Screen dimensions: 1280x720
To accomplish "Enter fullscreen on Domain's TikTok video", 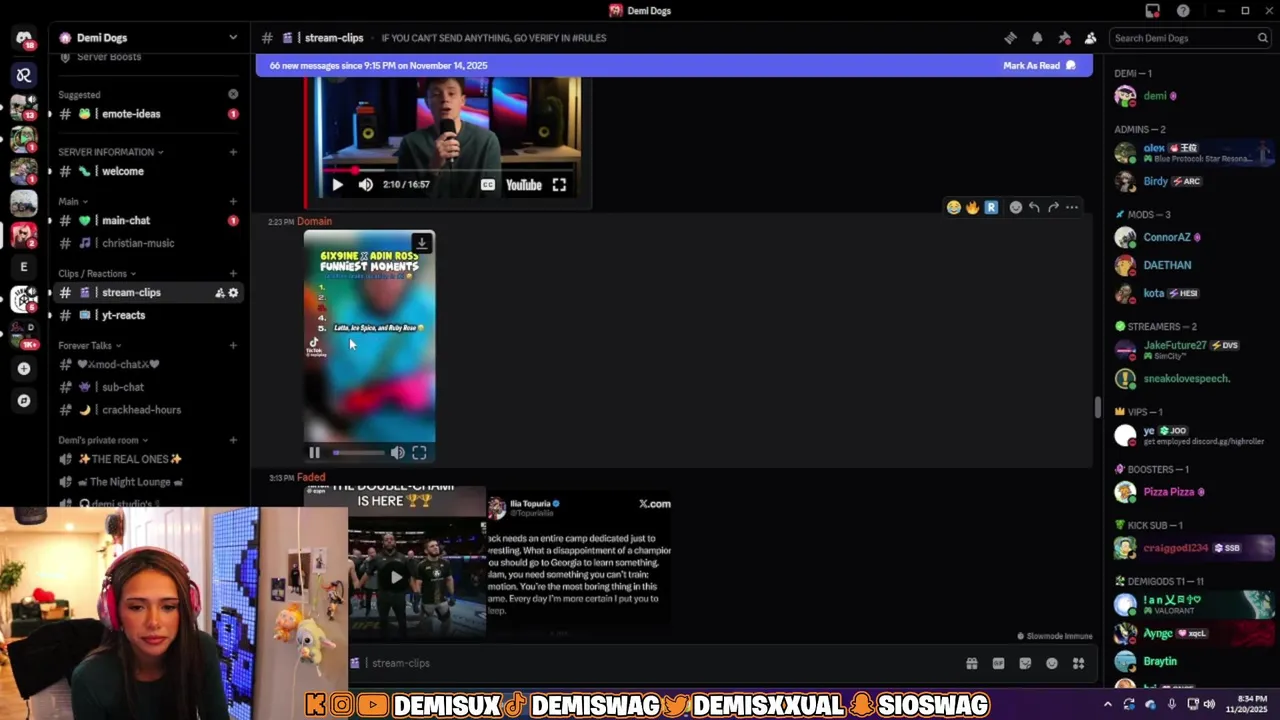I will click(419, 453).
